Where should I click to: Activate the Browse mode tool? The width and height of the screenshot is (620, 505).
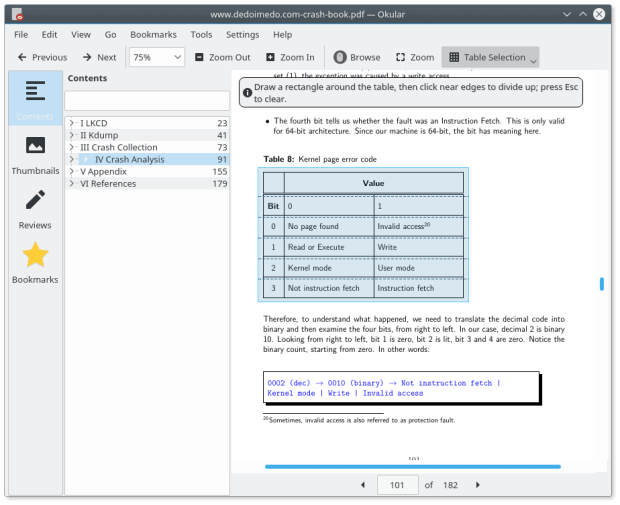pyautogui.click(x=357, y=57)
